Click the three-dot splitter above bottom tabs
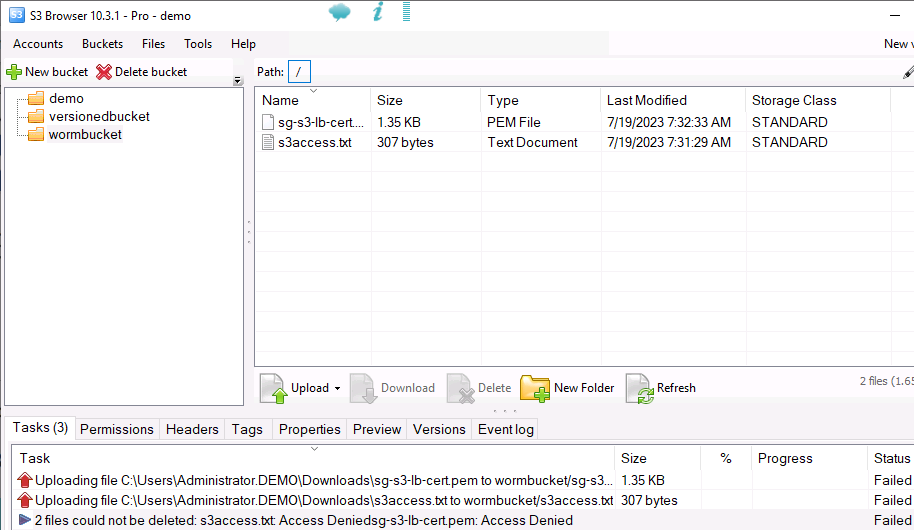The width and height of the screenshot is (914, 530). (x=505, y=411)
